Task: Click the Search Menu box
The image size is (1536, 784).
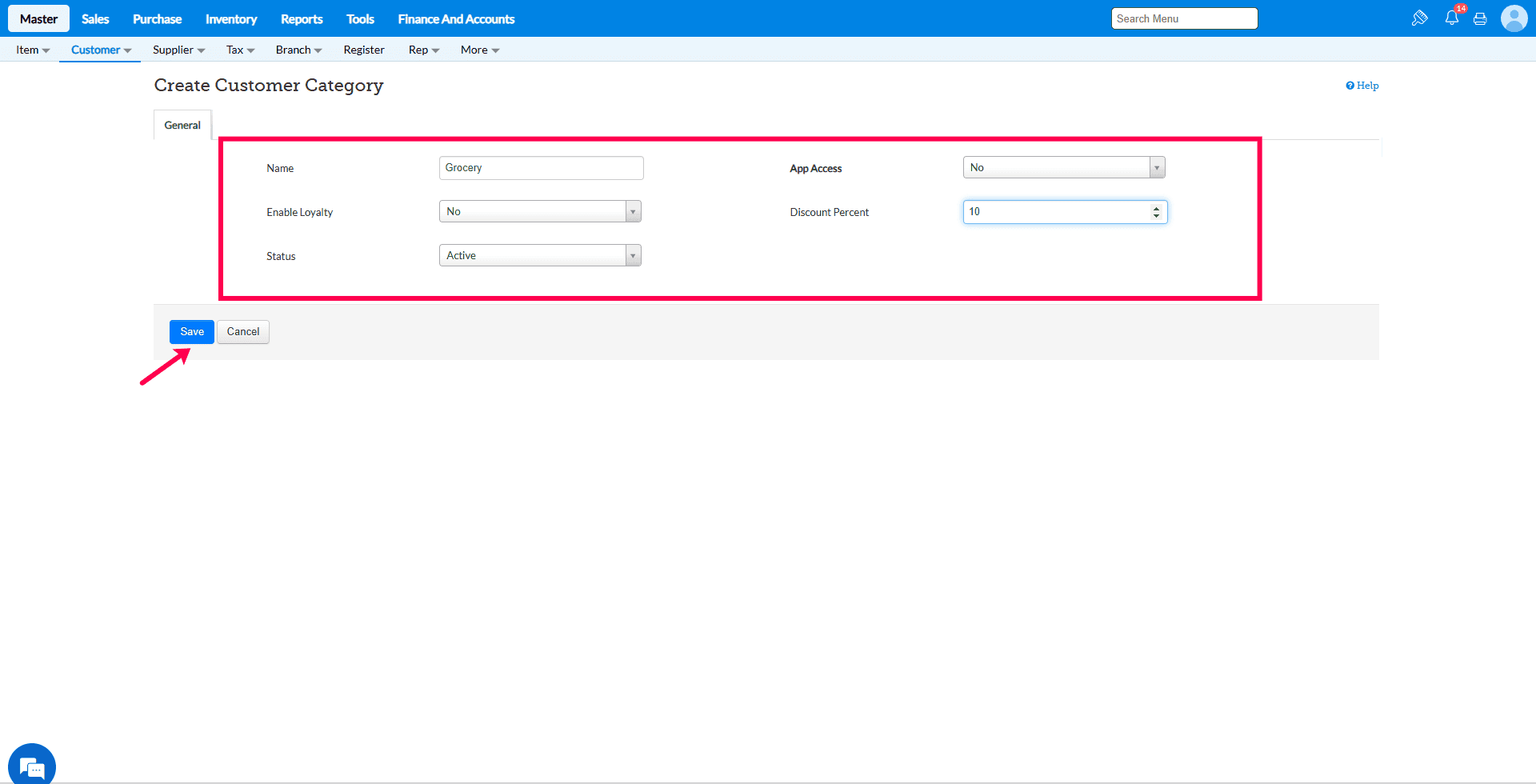Action: (1185, 18)
